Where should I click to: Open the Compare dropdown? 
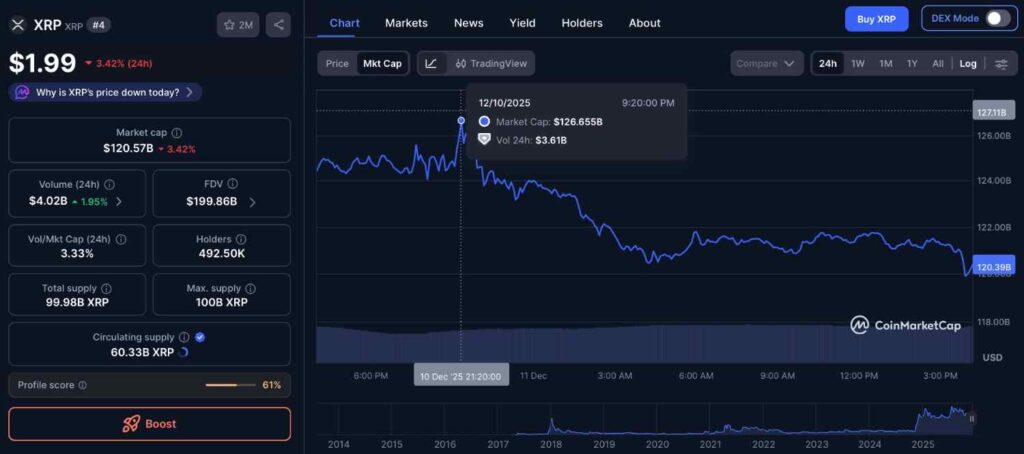(x=766, y=64)
